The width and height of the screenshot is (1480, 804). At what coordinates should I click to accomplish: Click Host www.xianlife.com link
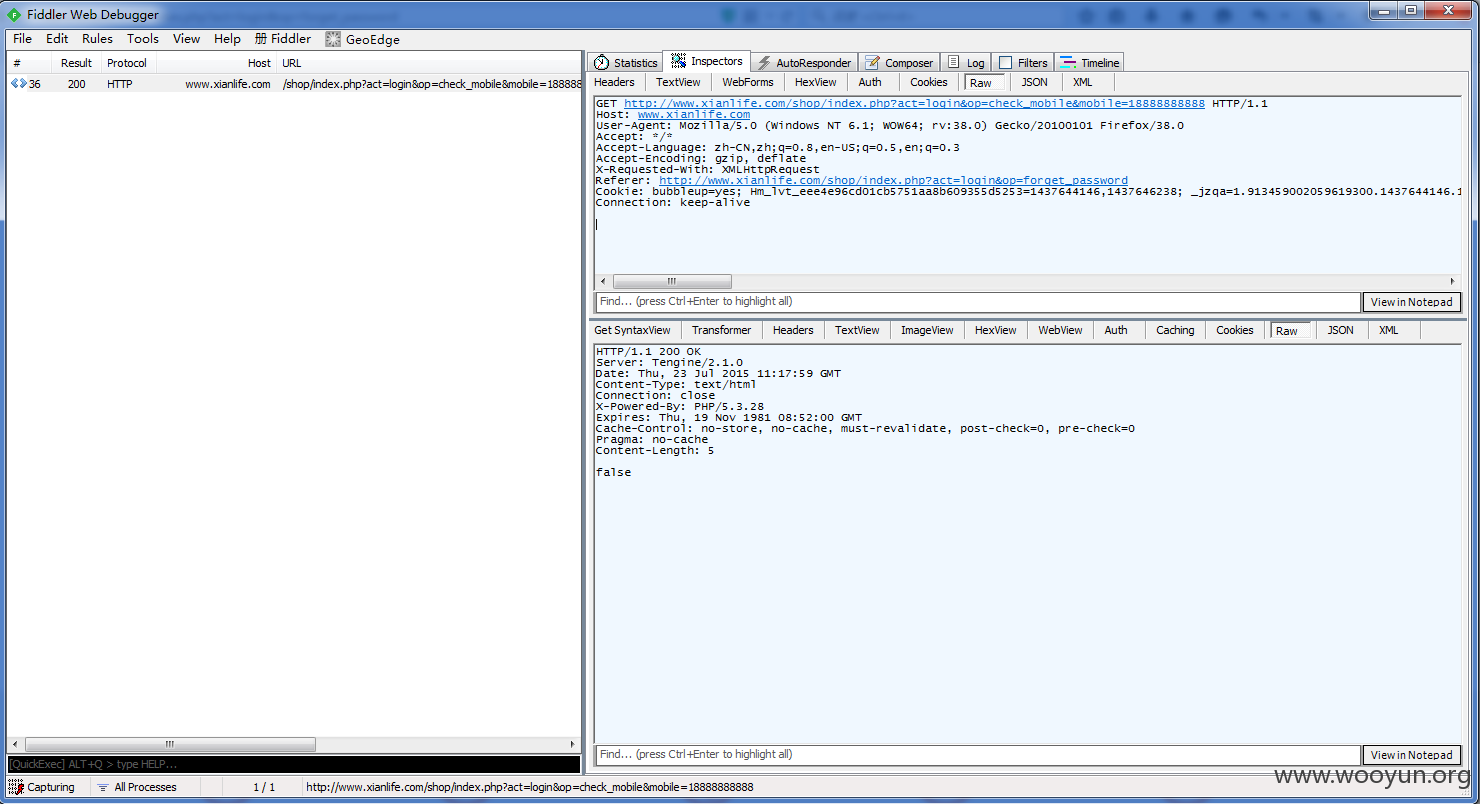(x=693, y=115)
